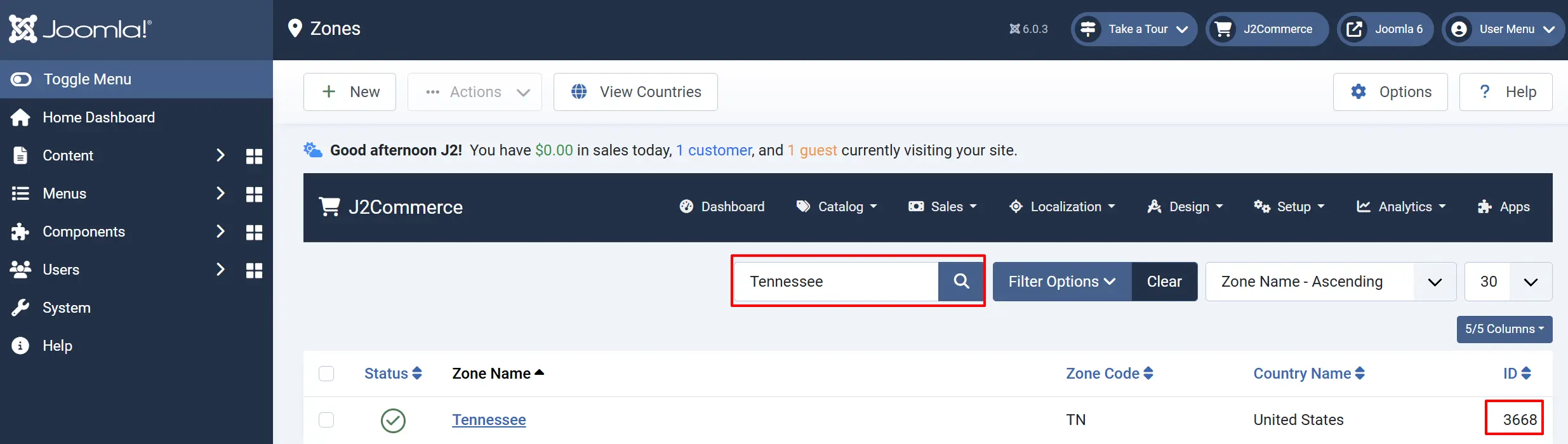The height and width of the screenshot is (444, 1568).
Task: Open Users dashboard grid icon
Action: (x=254, y=270)
